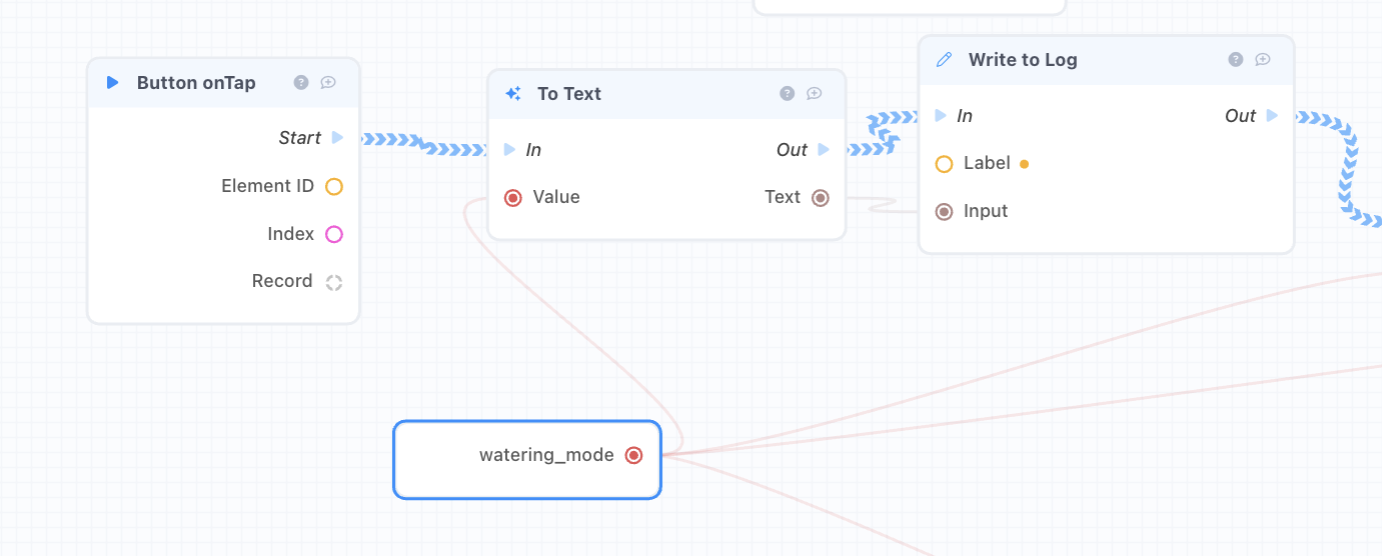Select the Text output port on To Text
This screenshot has width=1382, height=556.
coord(821,198)
